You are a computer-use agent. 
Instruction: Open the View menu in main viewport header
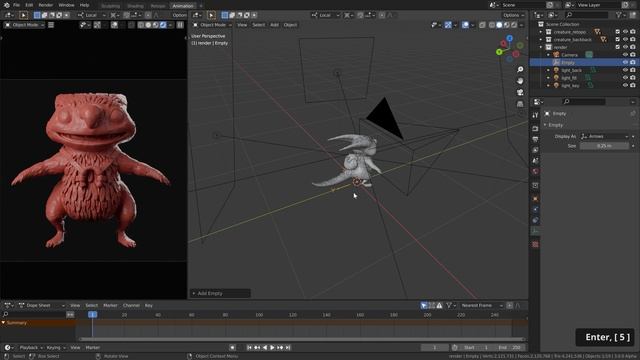(x=242, y=25)
